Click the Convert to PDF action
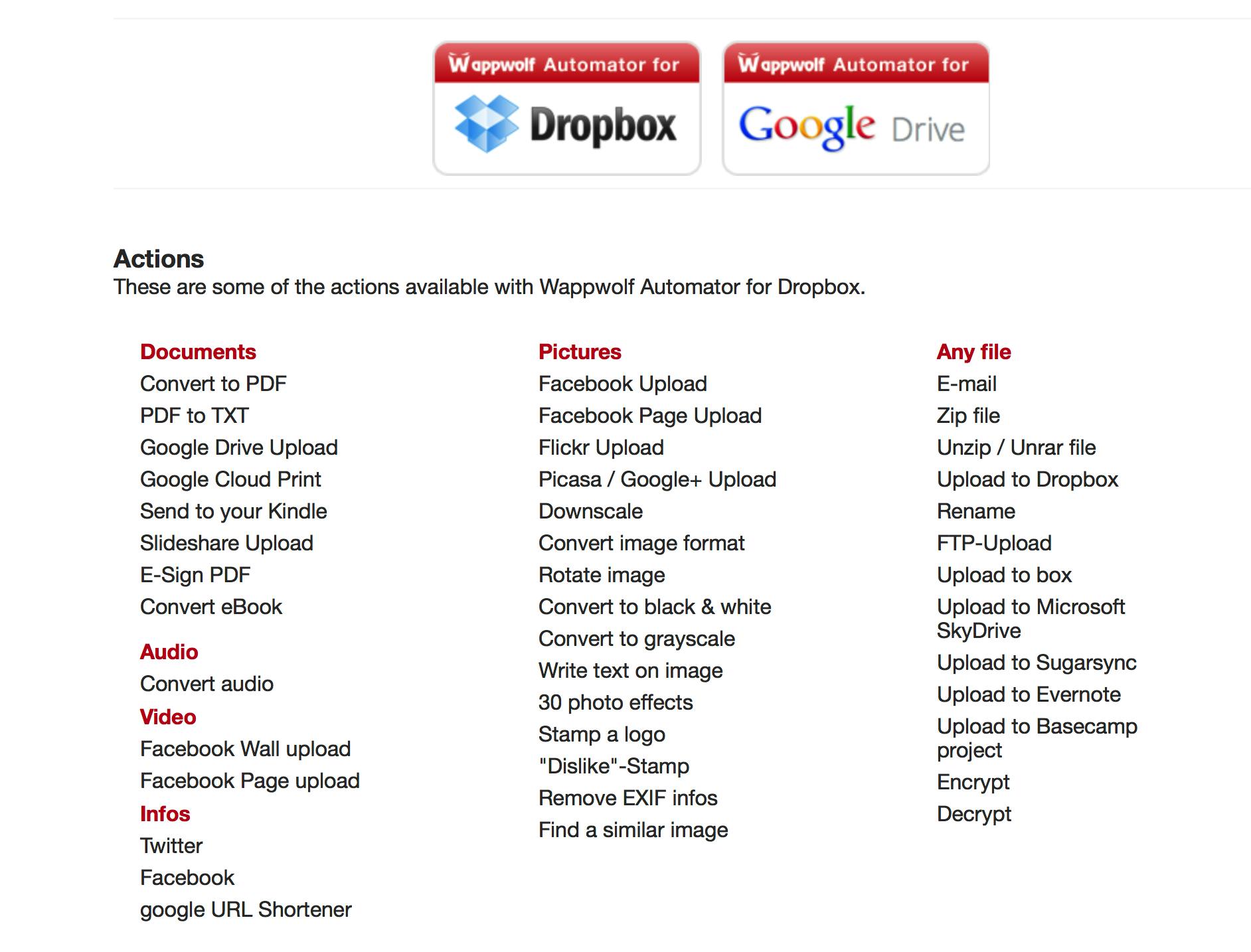 click(x=213, y=384)
